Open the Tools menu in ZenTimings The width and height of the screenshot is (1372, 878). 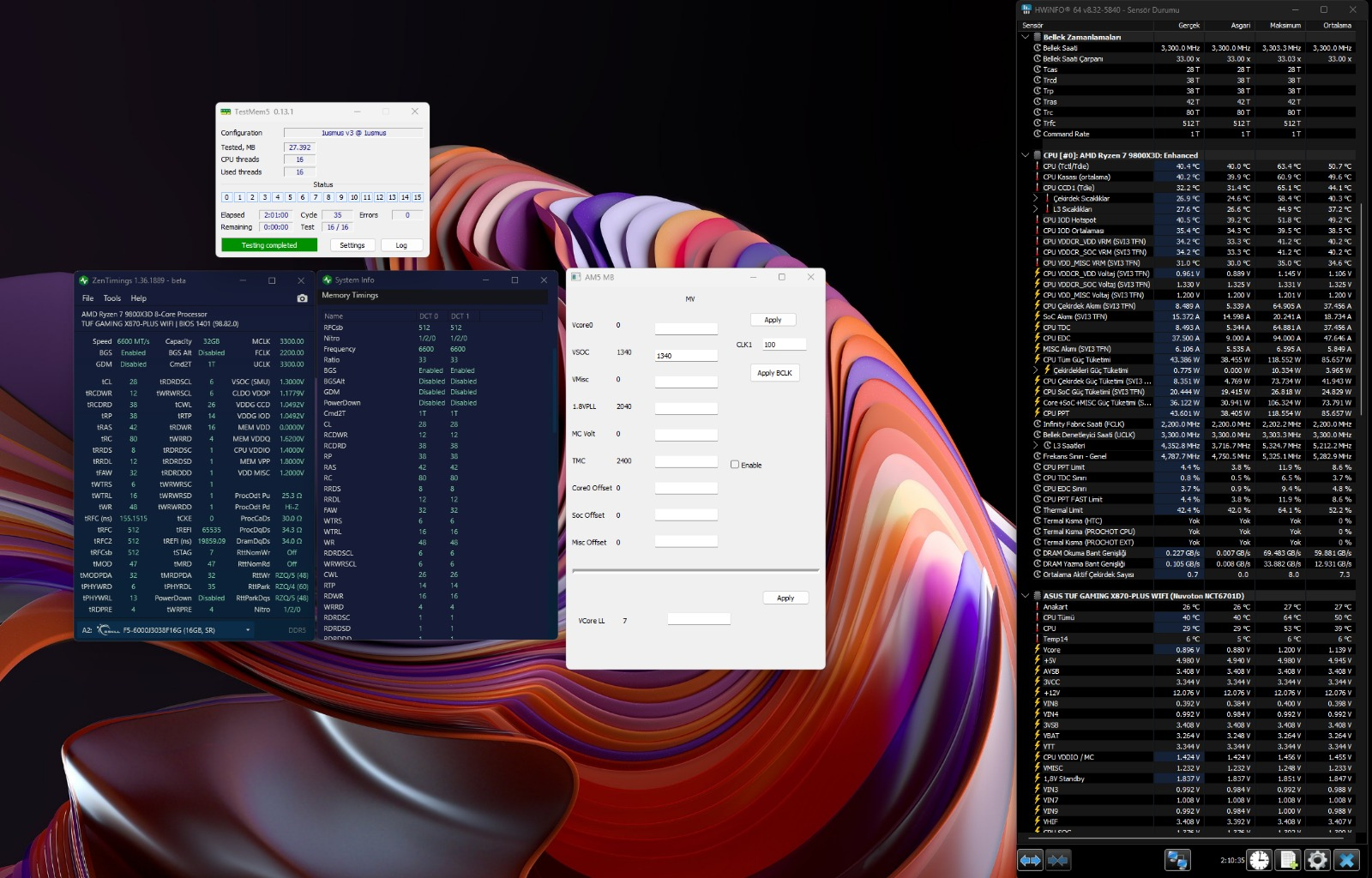(112, 298)
